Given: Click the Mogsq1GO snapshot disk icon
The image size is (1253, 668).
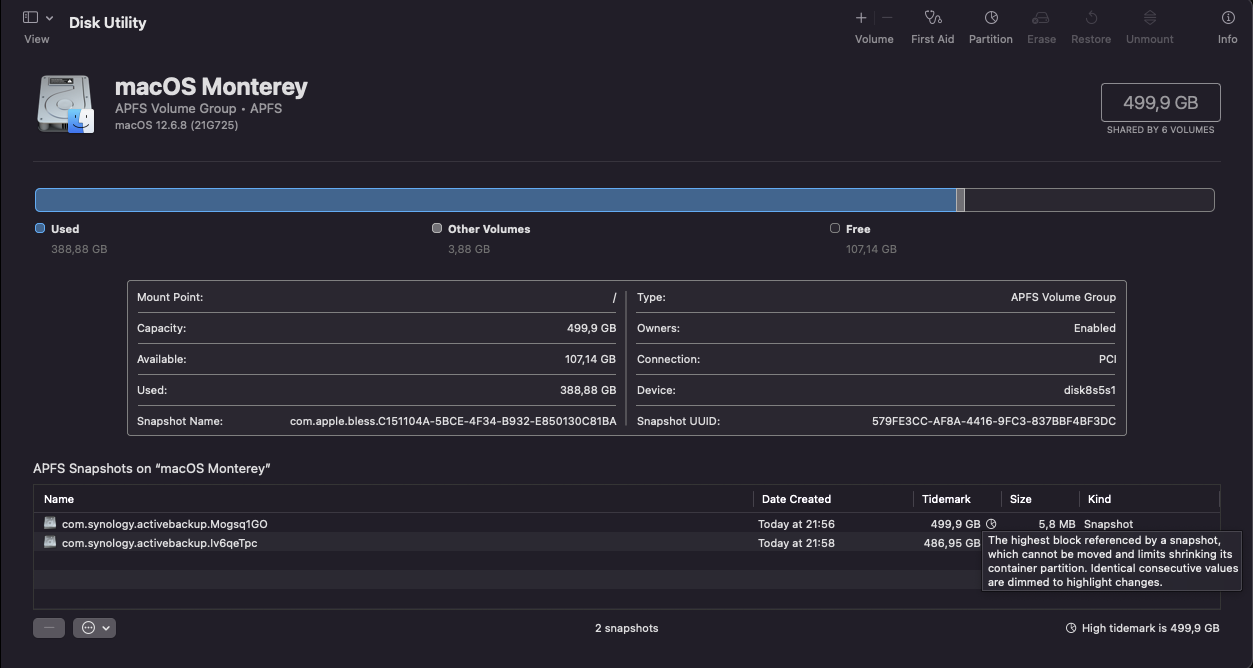Looking at the screenshot, I should coord(50,523).
